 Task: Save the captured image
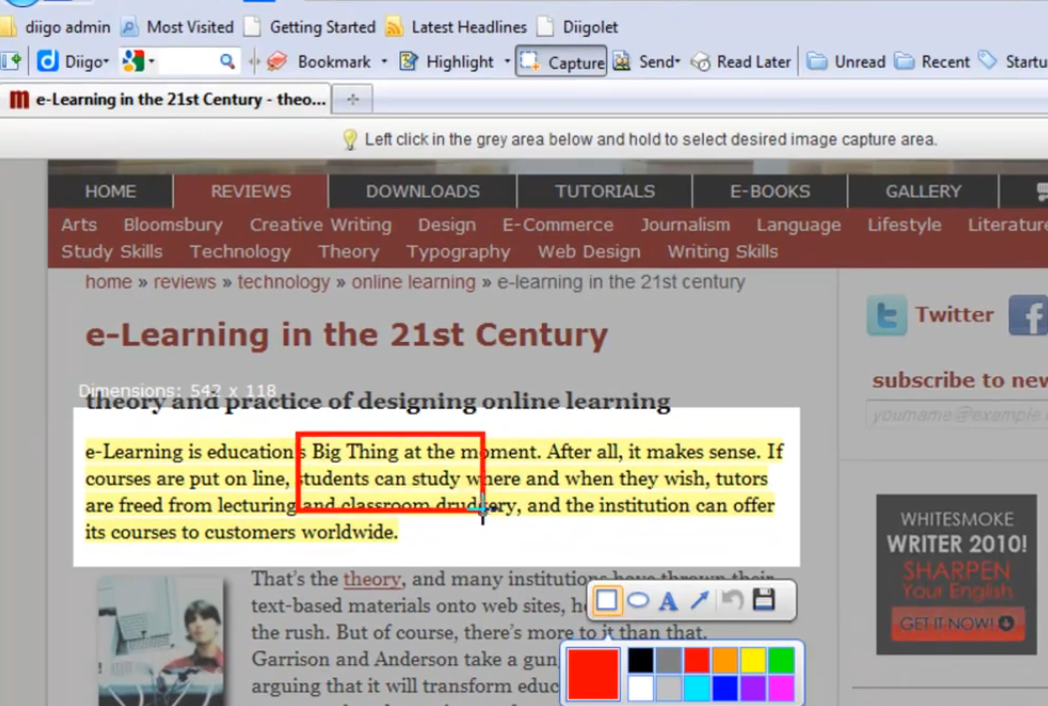point(764,600)
